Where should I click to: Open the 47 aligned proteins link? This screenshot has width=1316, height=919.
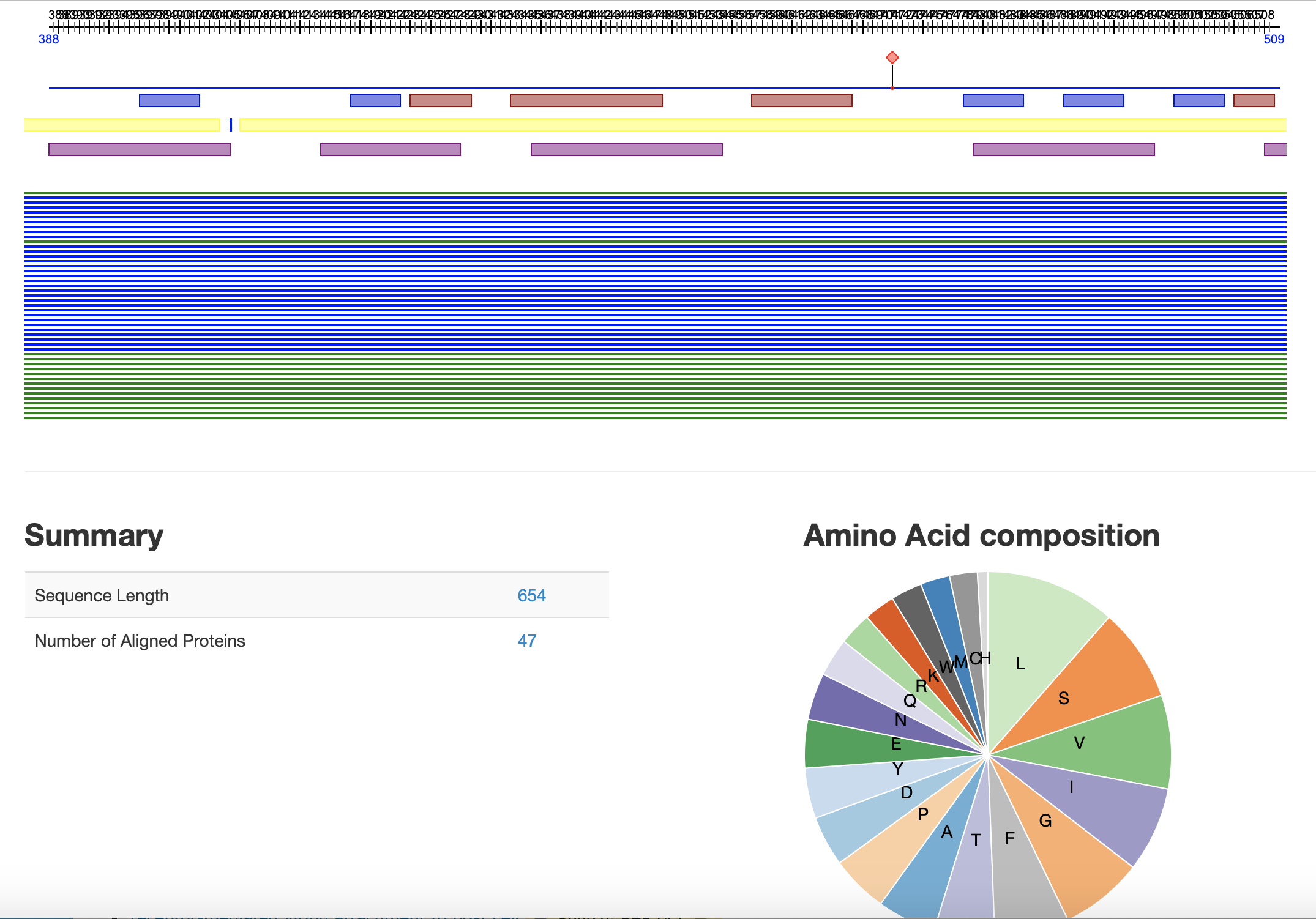coord(526,641)
